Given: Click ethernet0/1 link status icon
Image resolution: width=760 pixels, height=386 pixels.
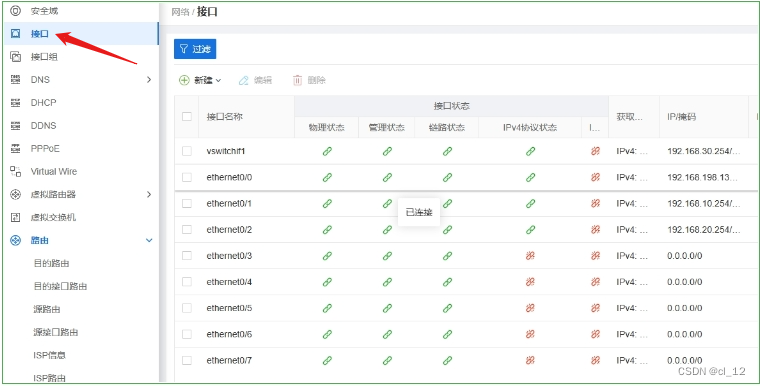Looking at the screenshot, I should [x=447, y=204].
